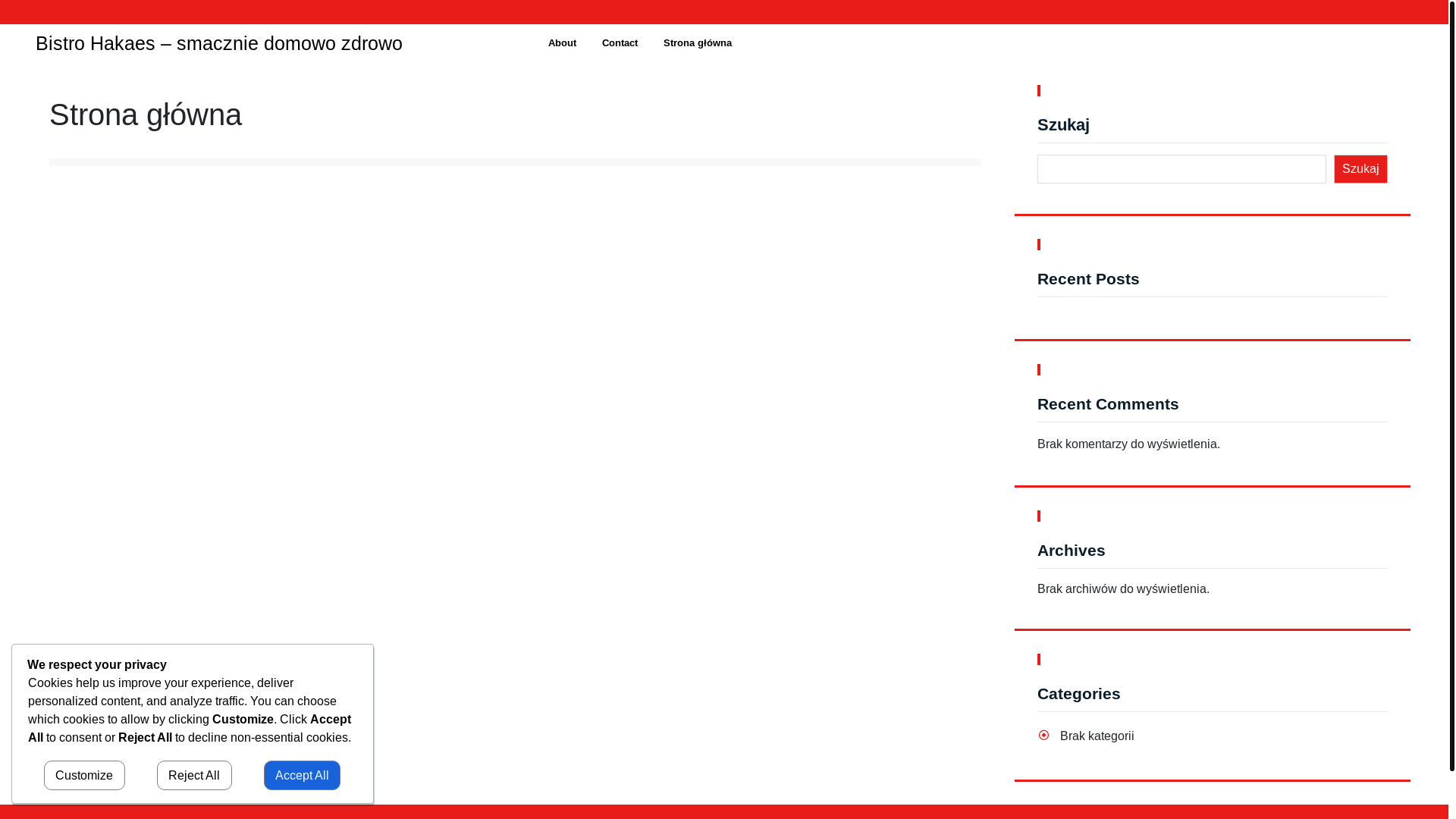Click the Customize cookies button
The width and height of the screenshot is (1456, 819).
tap(84, 775)
